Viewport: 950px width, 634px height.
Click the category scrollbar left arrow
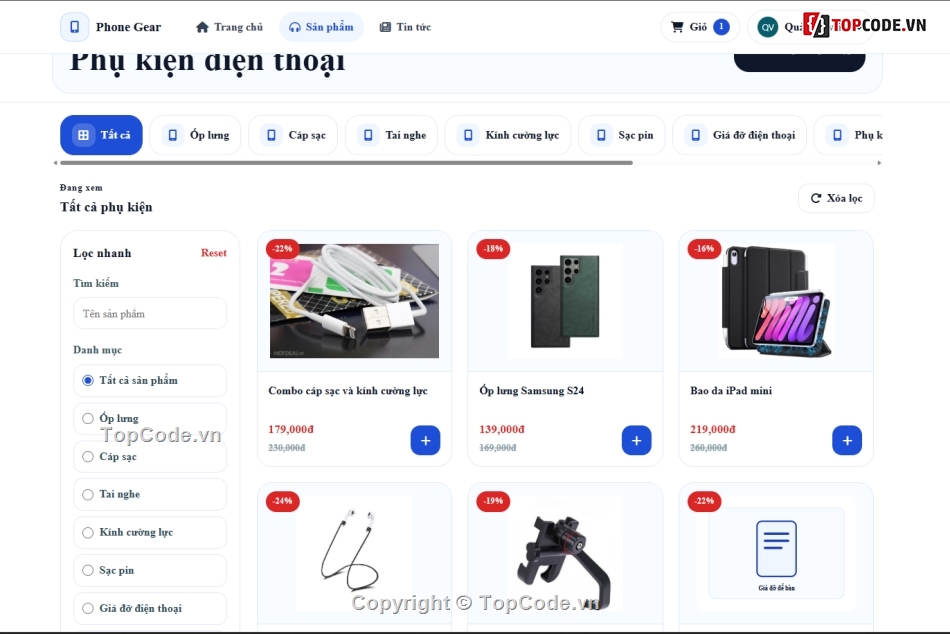click(56, 163)
